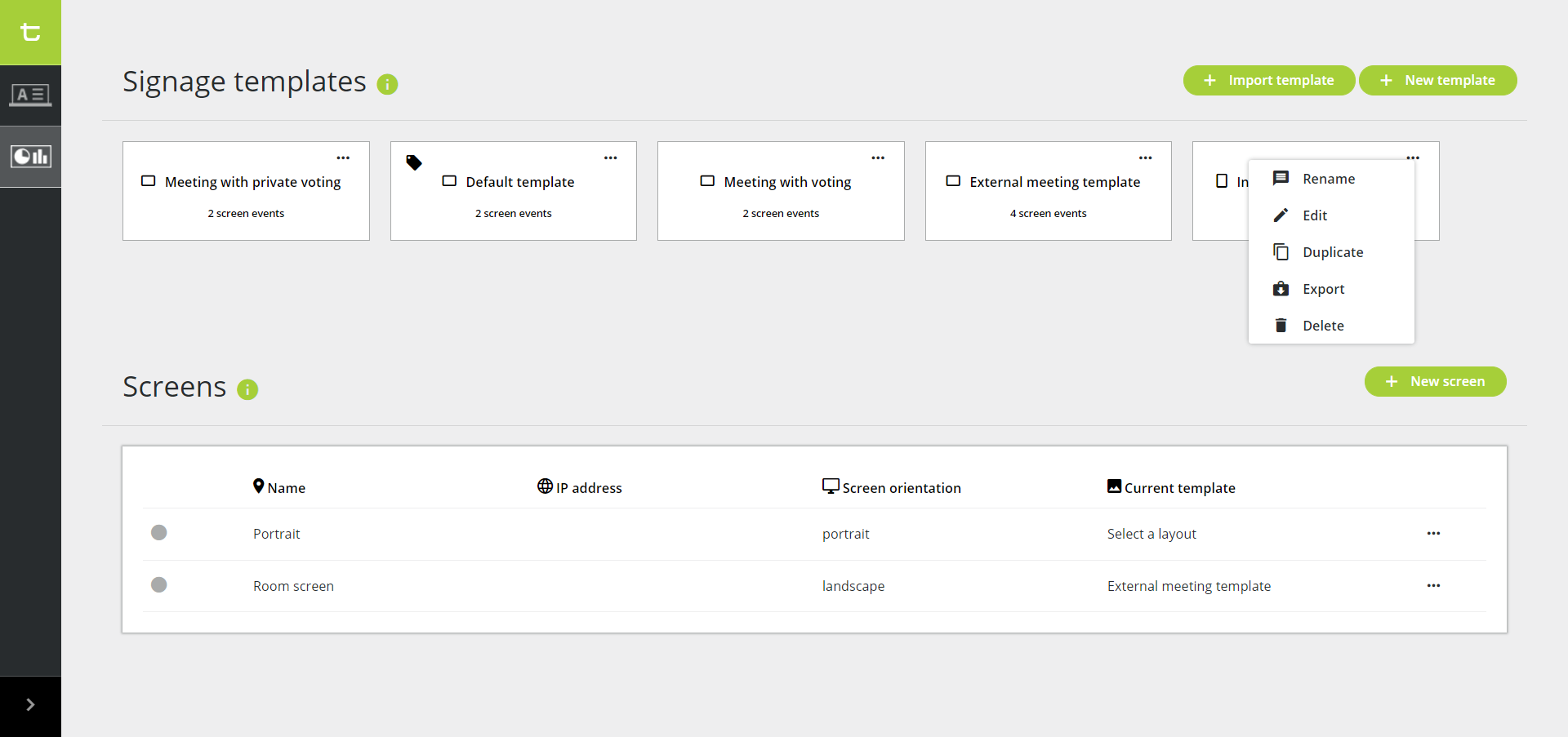Click the status dot for Room screen

[159, 585]
